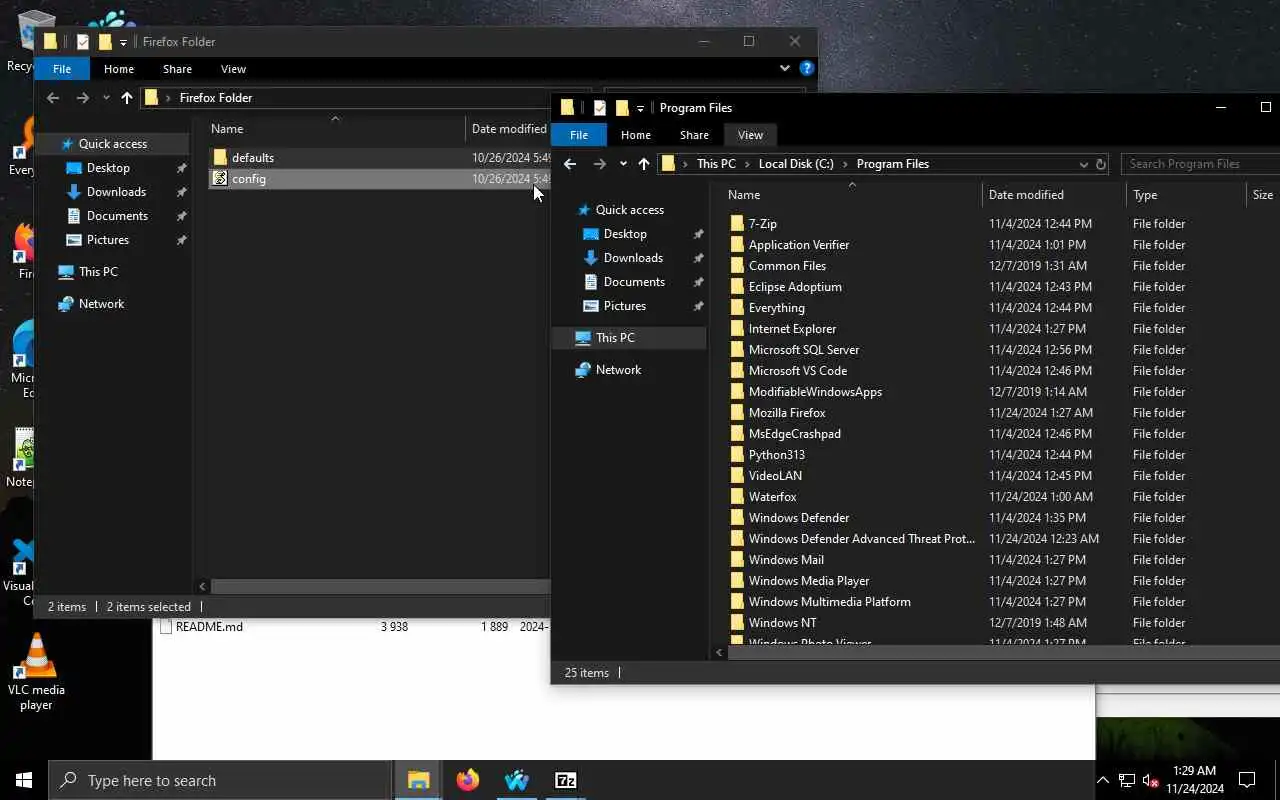Open the View tab in Firefox Folder window
The height and width of the screenshot is (800, 1280).
[233, 69]
